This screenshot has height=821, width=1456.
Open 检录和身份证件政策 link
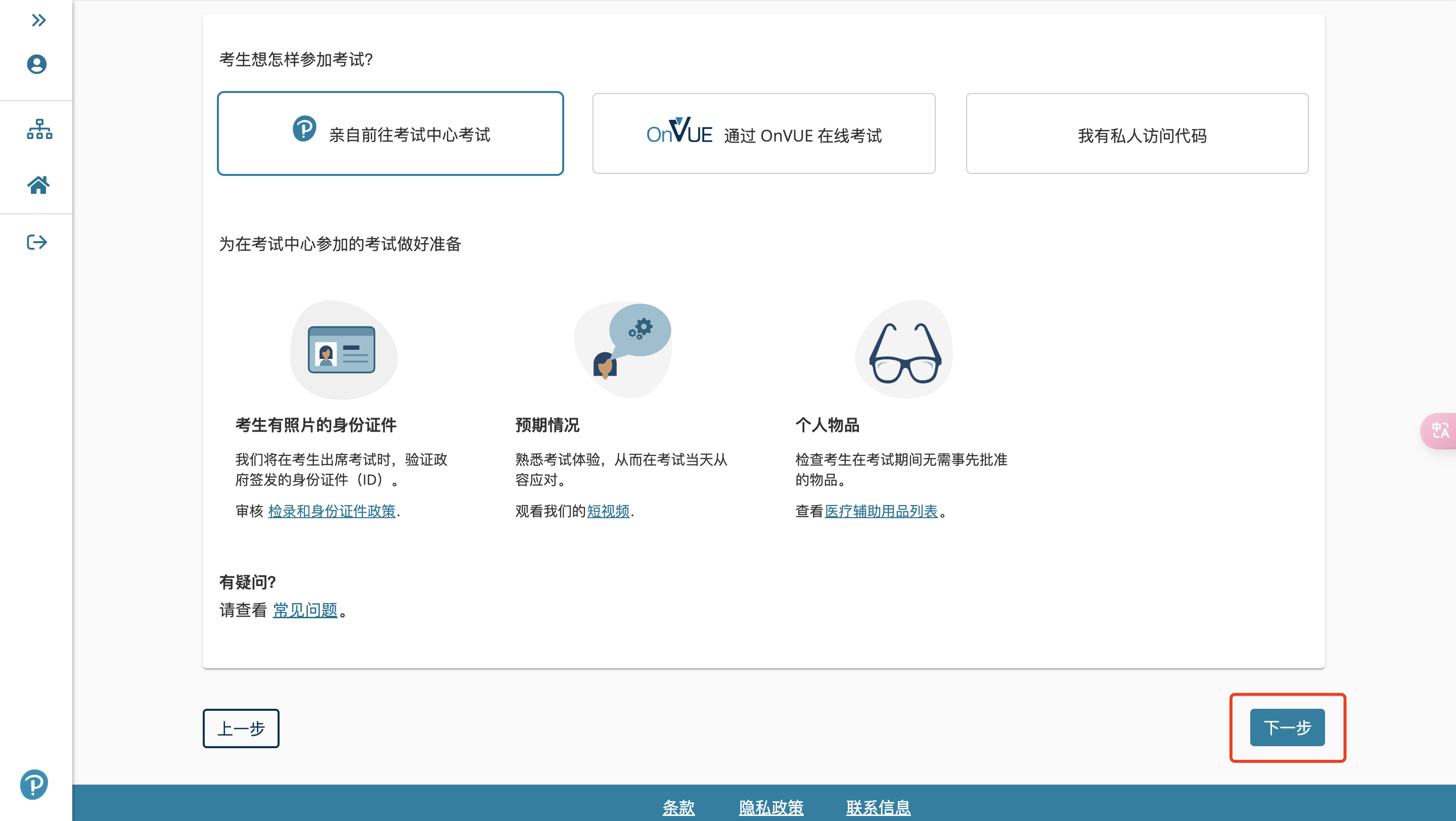click(332, 511)
